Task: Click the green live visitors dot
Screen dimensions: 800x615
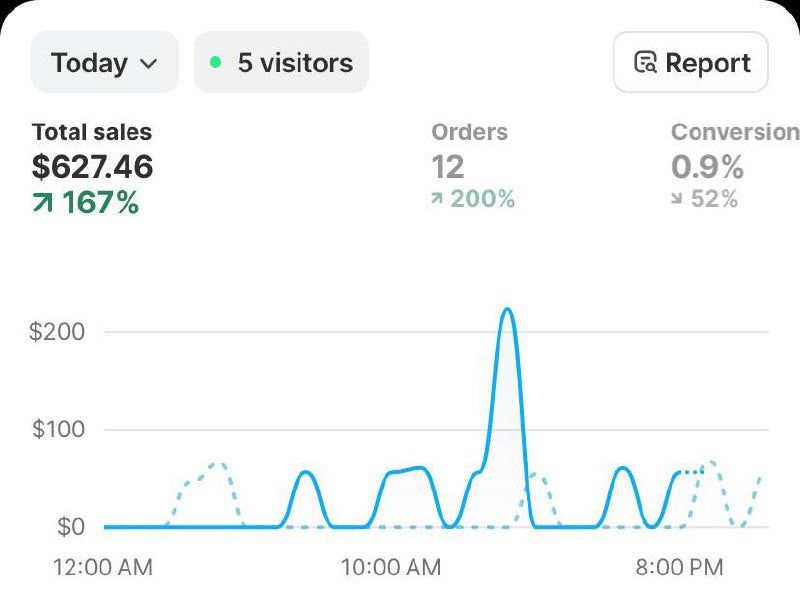Action: click(x=215, y=62)
